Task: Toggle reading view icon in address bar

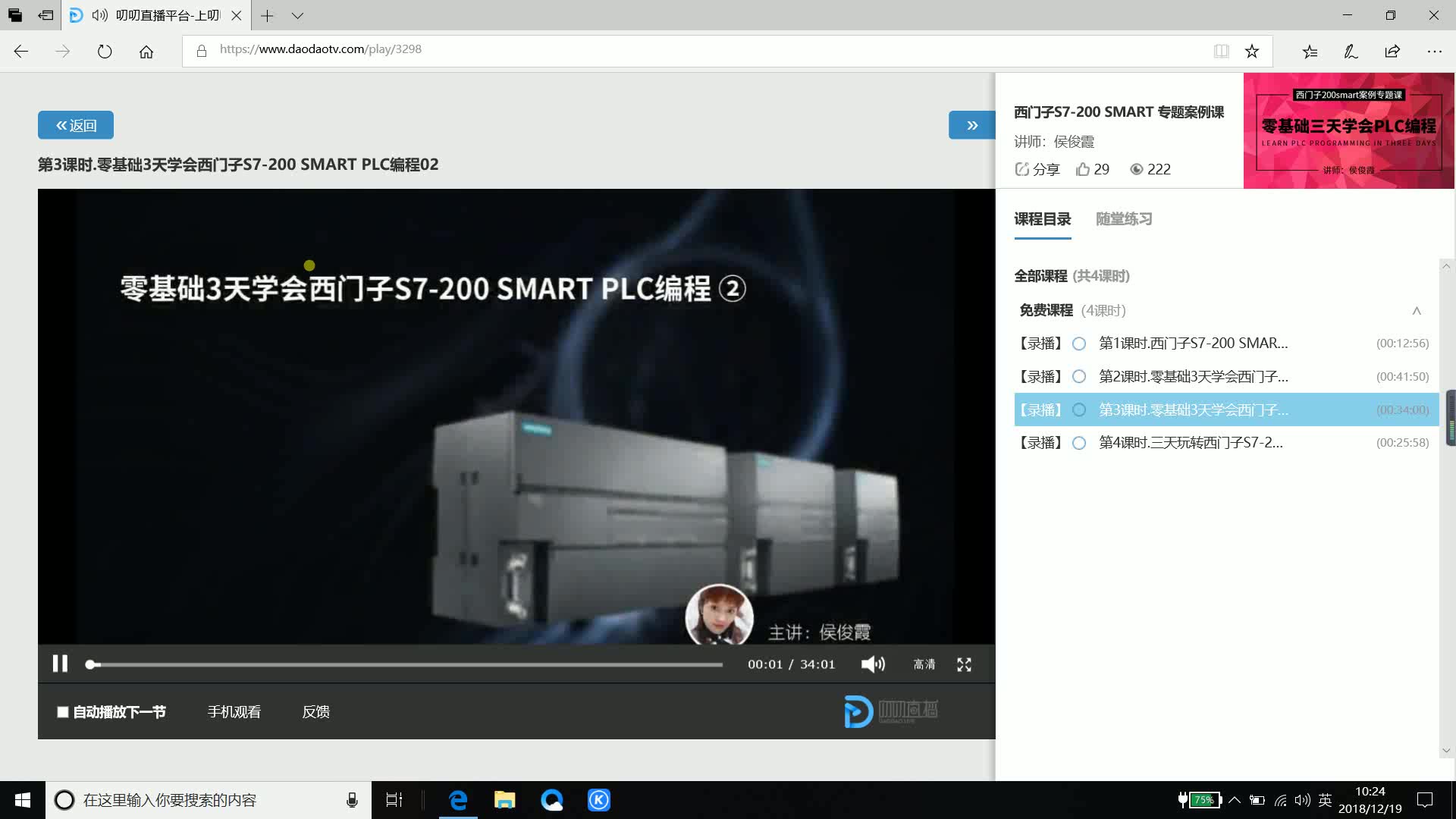Action: tap(1221, 51)
